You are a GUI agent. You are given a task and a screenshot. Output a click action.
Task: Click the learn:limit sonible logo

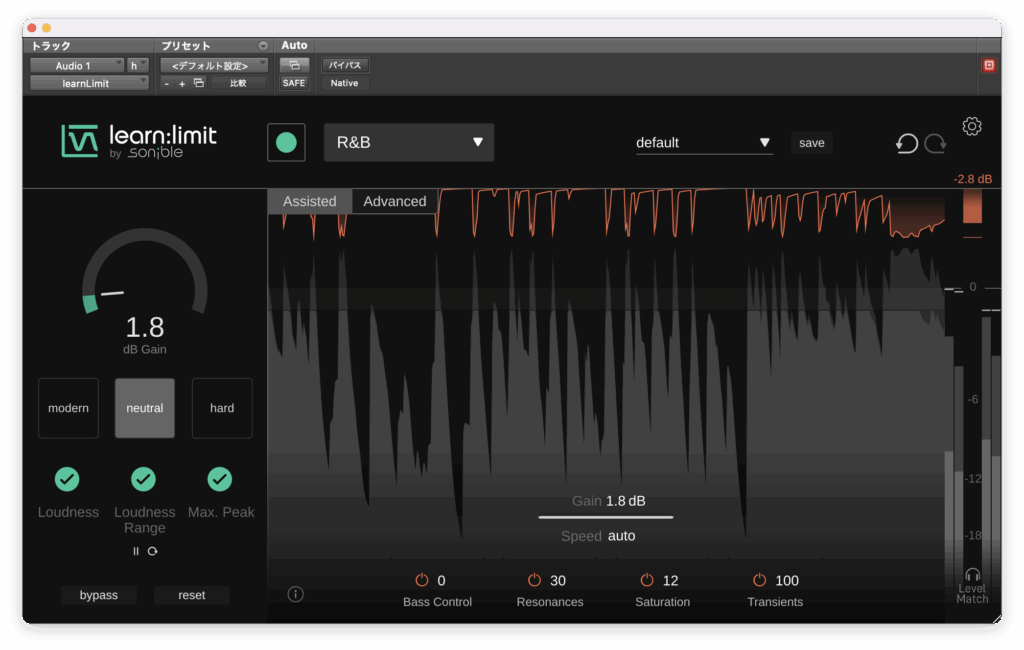pyautogui.click(x=139, y=141)
